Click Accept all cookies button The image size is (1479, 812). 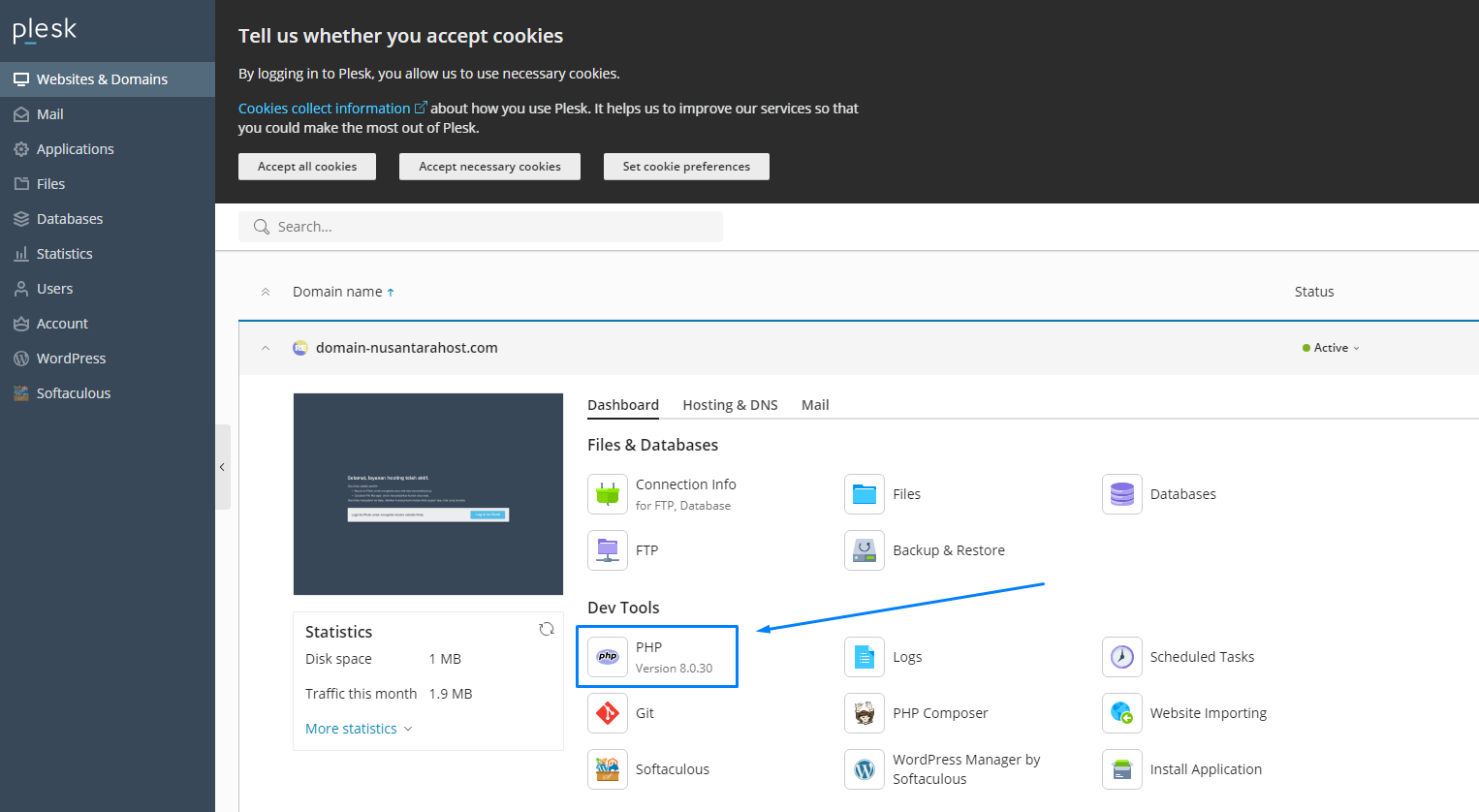307,167
